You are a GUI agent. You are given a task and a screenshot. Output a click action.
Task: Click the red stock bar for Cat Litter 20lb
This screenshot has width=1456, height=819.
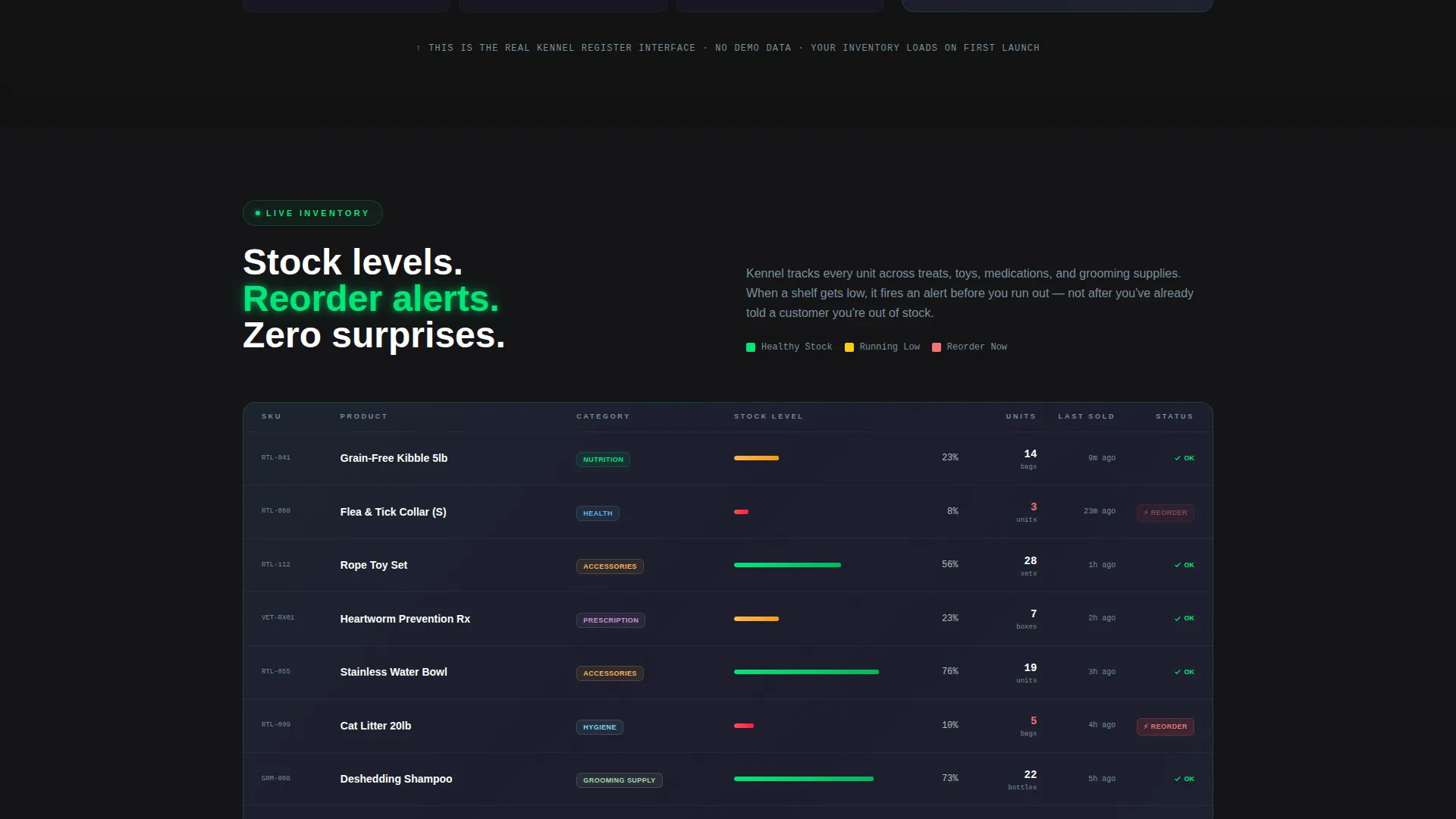744,726
